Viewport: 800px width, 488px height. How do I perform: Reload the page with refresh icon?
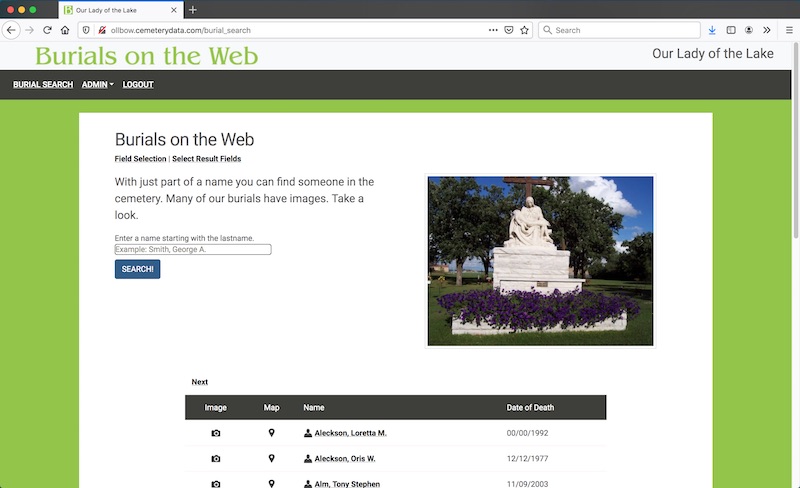pos(47,30)
